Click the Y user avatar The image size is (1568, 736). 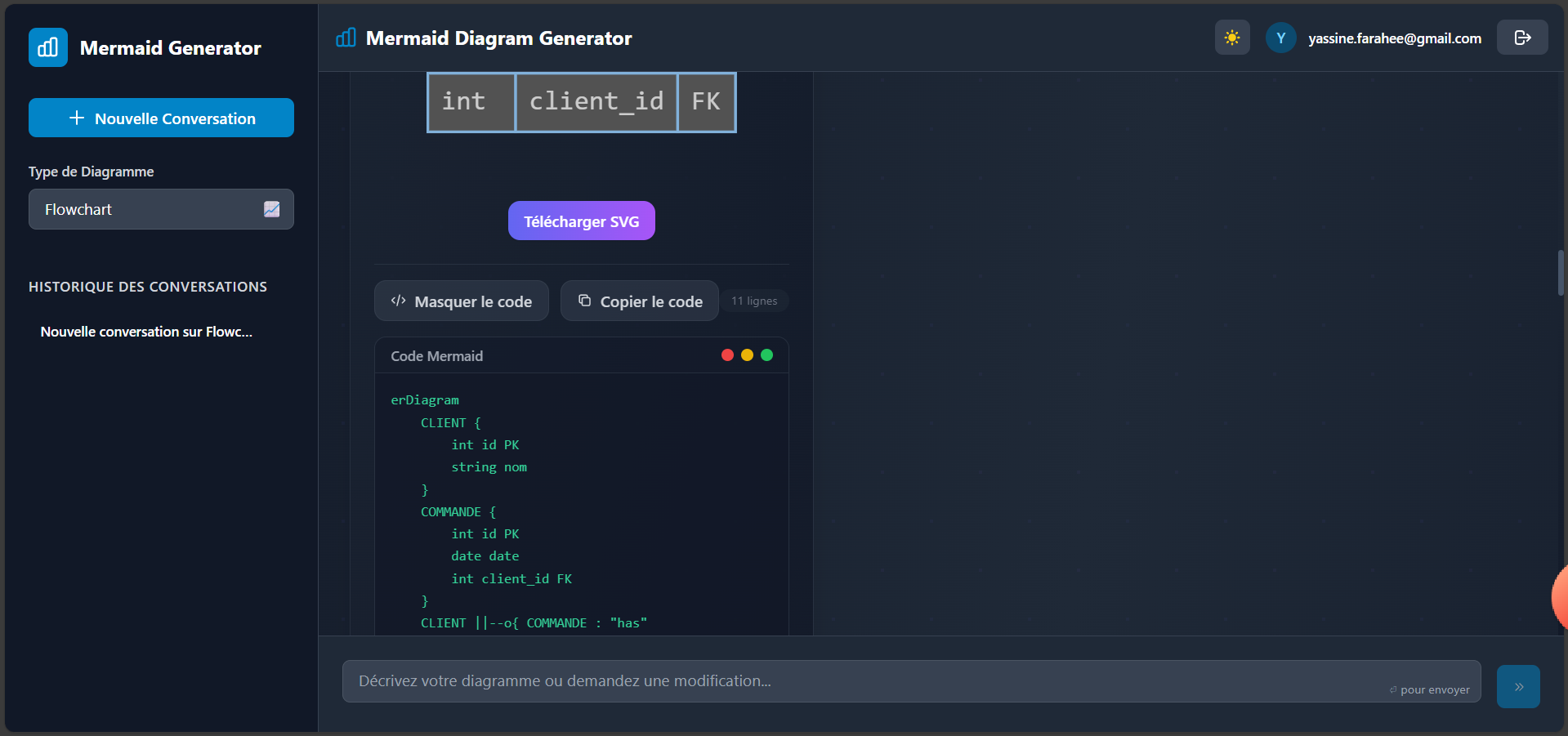click(1280, 38)
